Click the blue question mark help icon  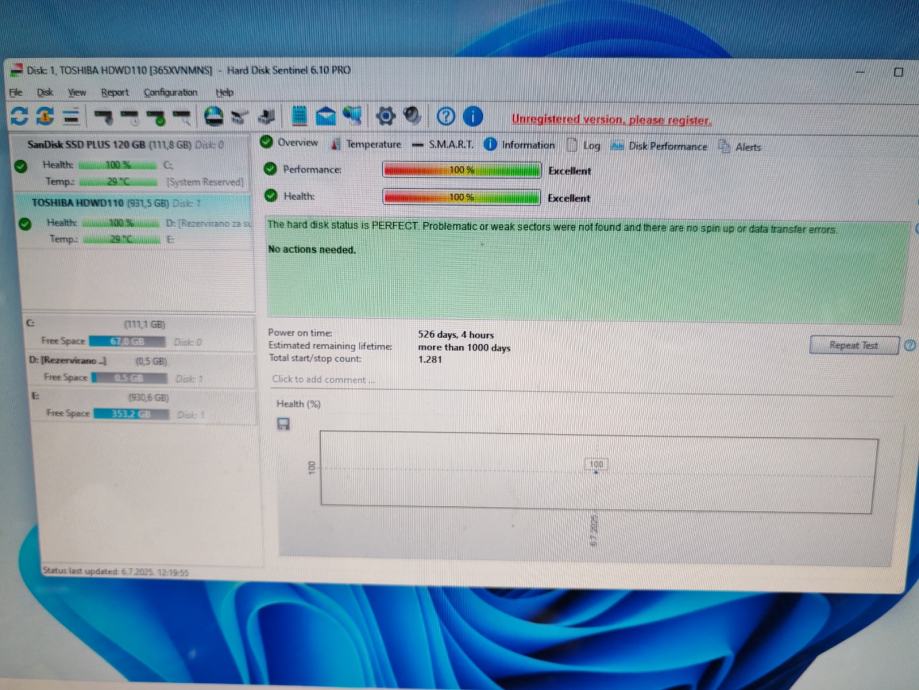click(x=445, y=116)
